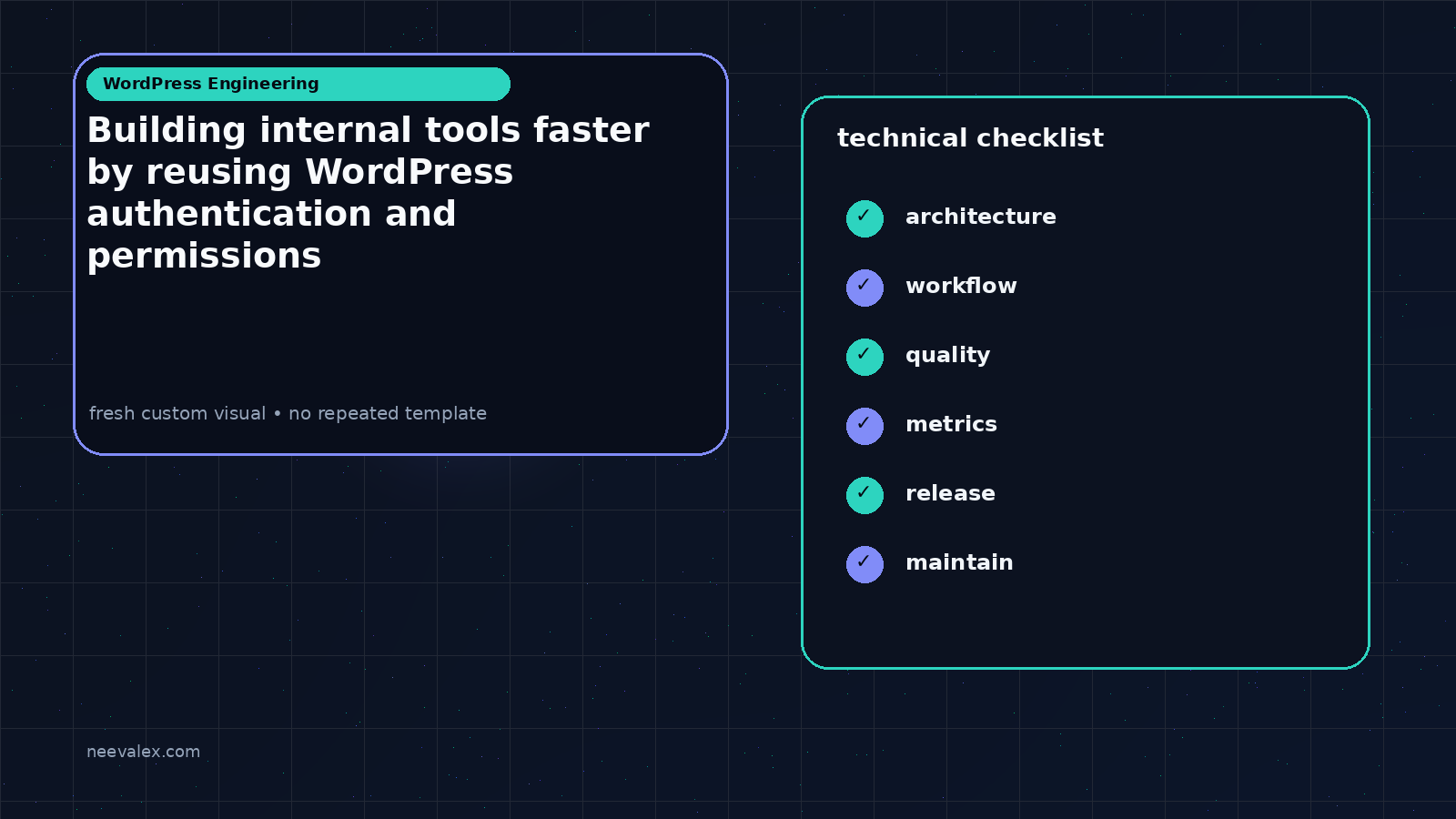This screenshot has width=1456, height=819.
Task: Open the neevalex.com link
Action: click(x=143, y=752)
